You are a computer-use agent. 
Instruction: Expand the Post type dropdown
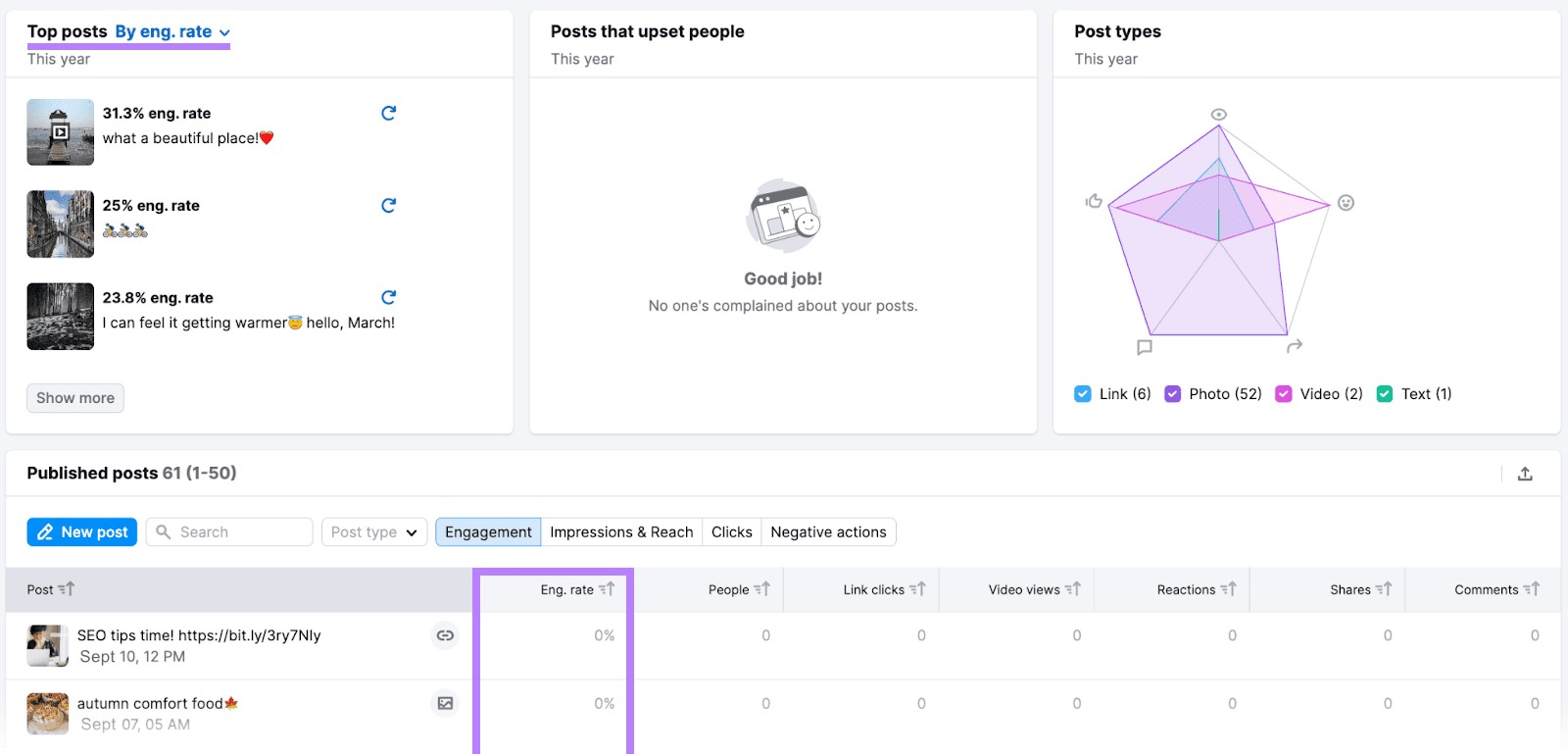(373, 532)
